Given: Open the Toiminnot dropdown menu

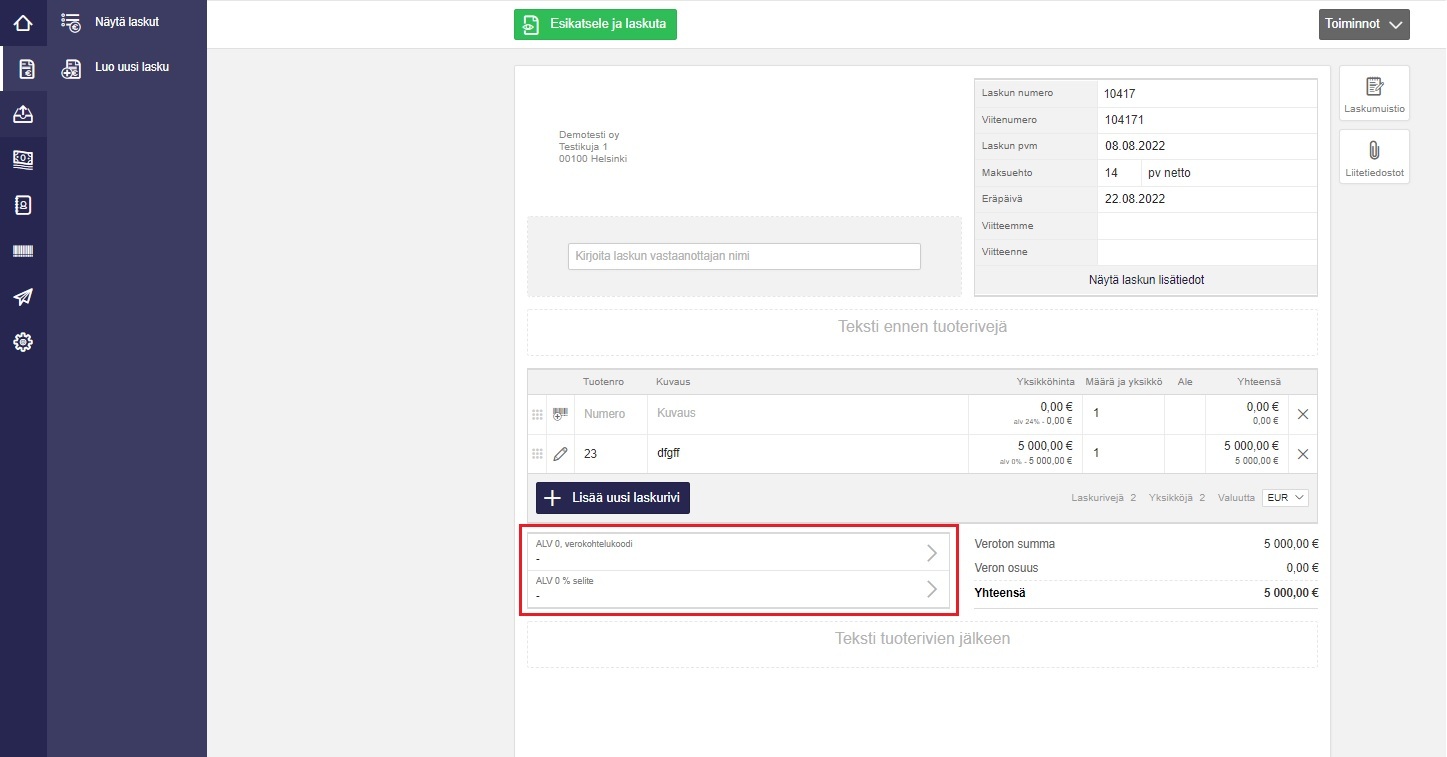Looking at the screenshot, I should click(1364, 25).
